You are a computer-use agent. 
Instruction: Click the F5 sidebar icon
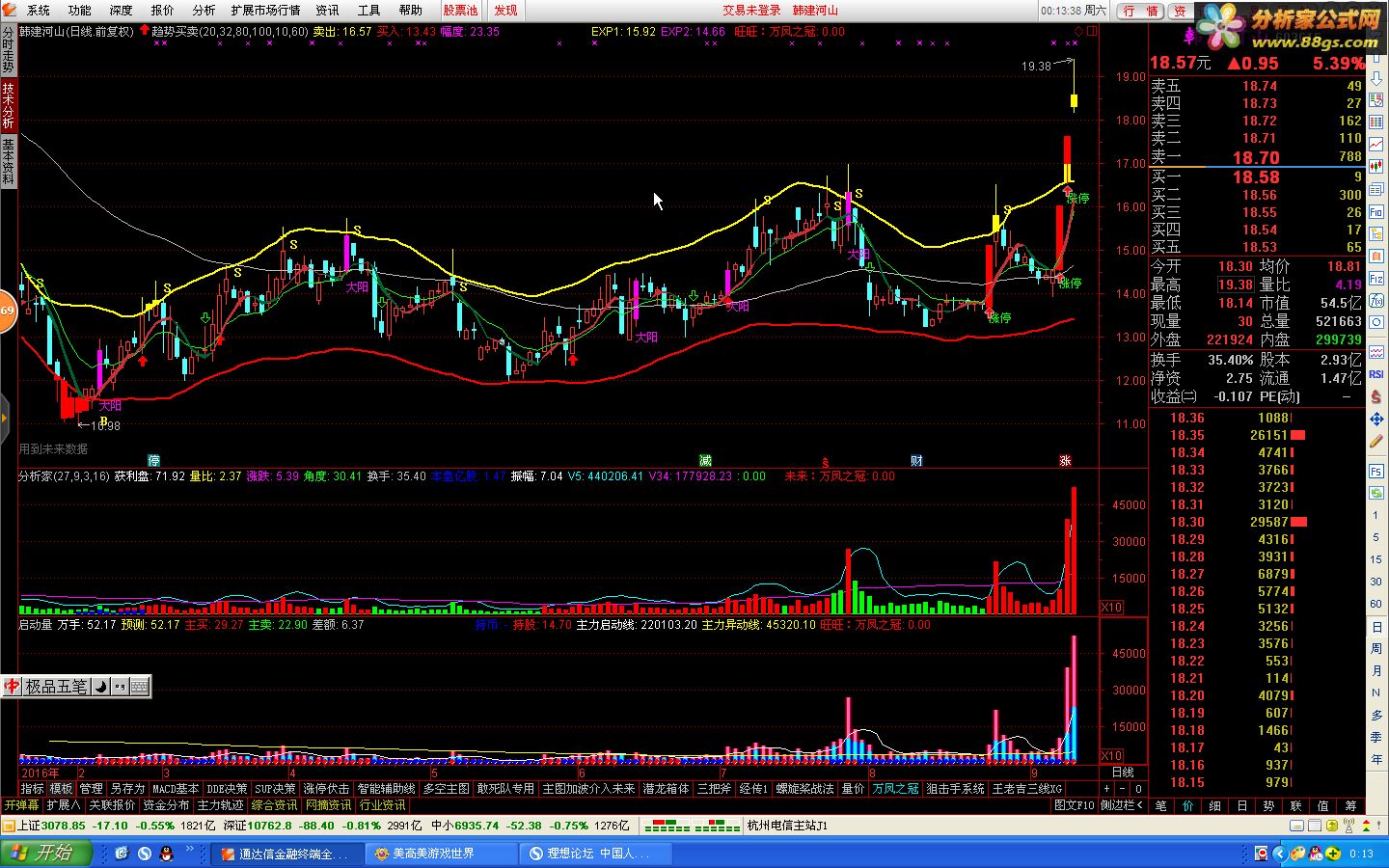click(x=1376, y=471)
